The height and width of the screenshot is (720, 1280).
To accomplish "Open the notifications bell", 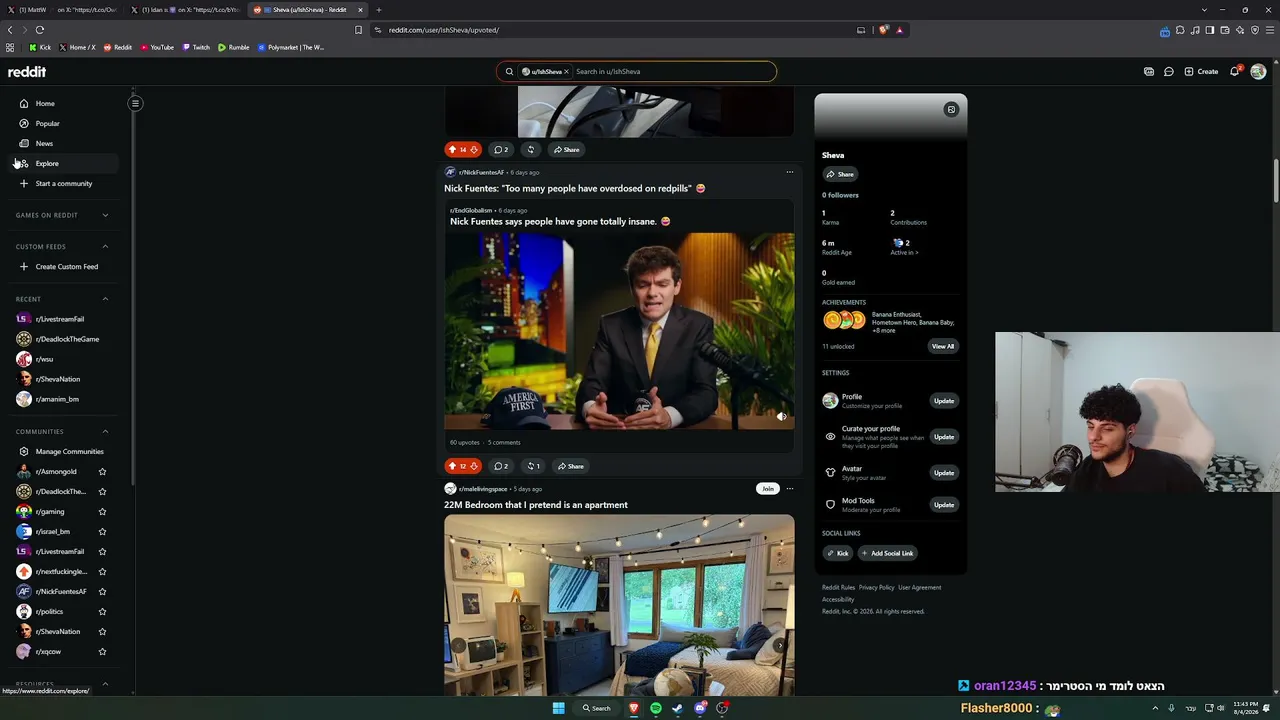I will pyautogui.click(x=1234, y=72).
